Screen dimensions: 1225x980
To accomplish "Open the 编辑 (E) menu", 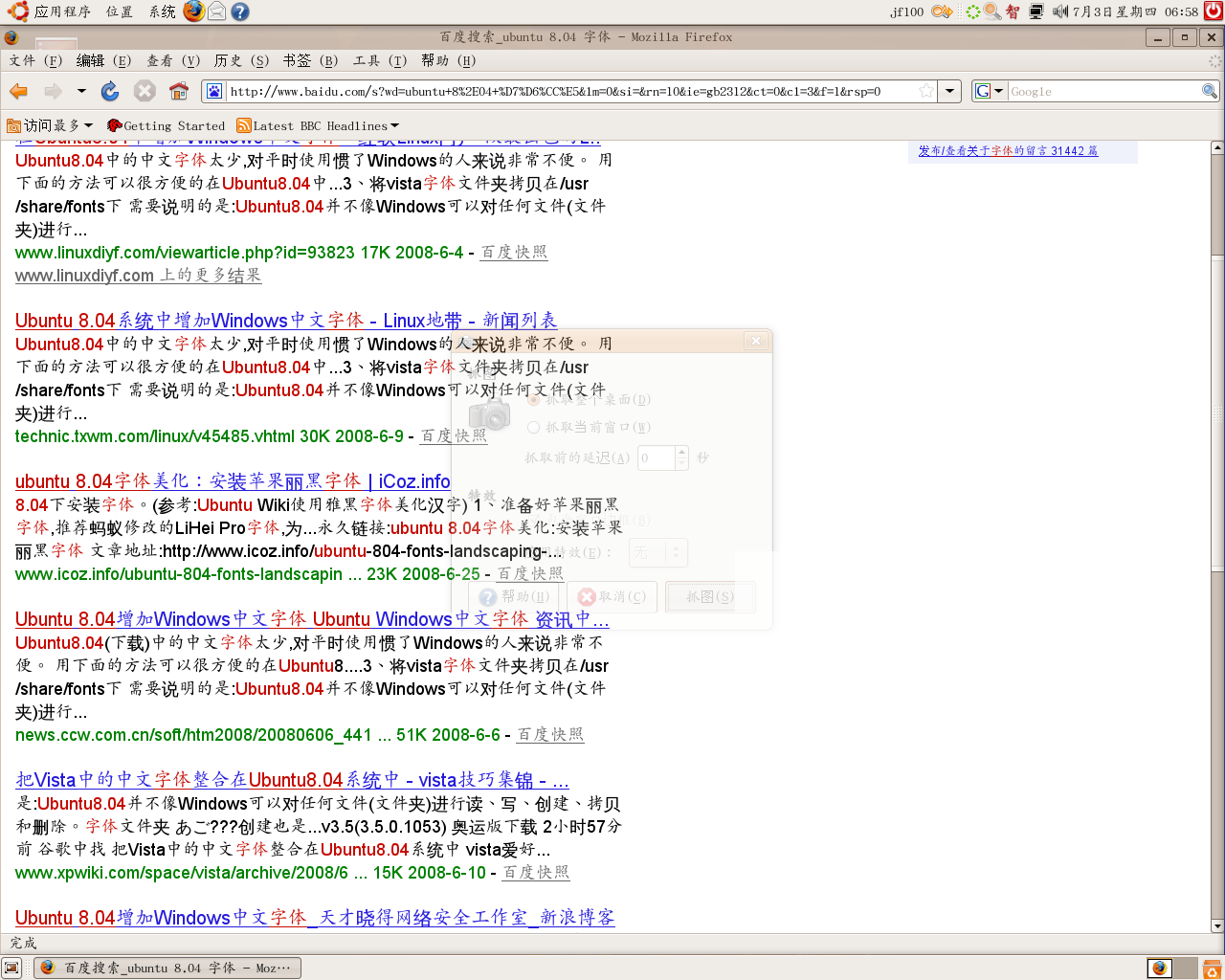I will point(103,60).
